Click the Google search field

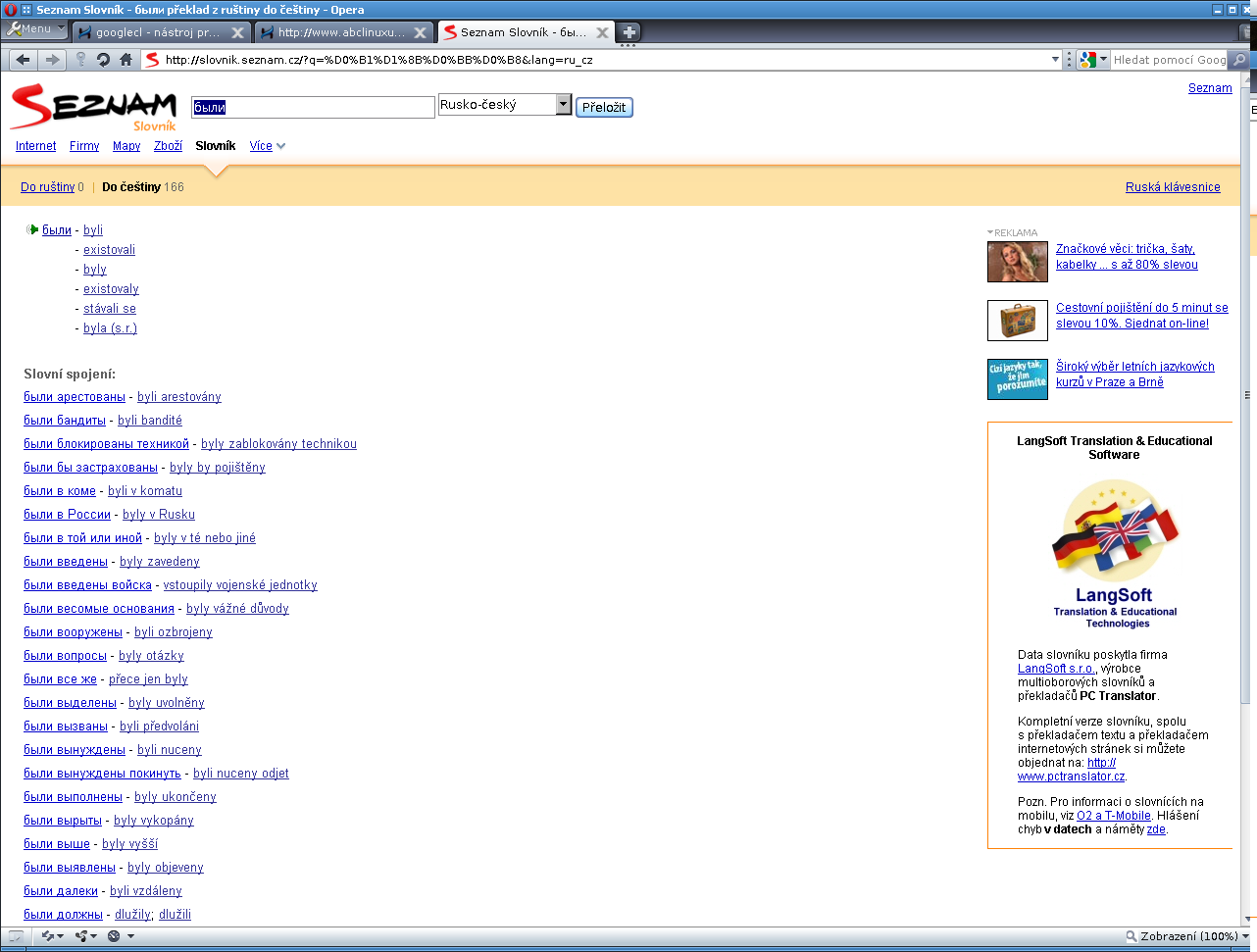point(1170,60)
